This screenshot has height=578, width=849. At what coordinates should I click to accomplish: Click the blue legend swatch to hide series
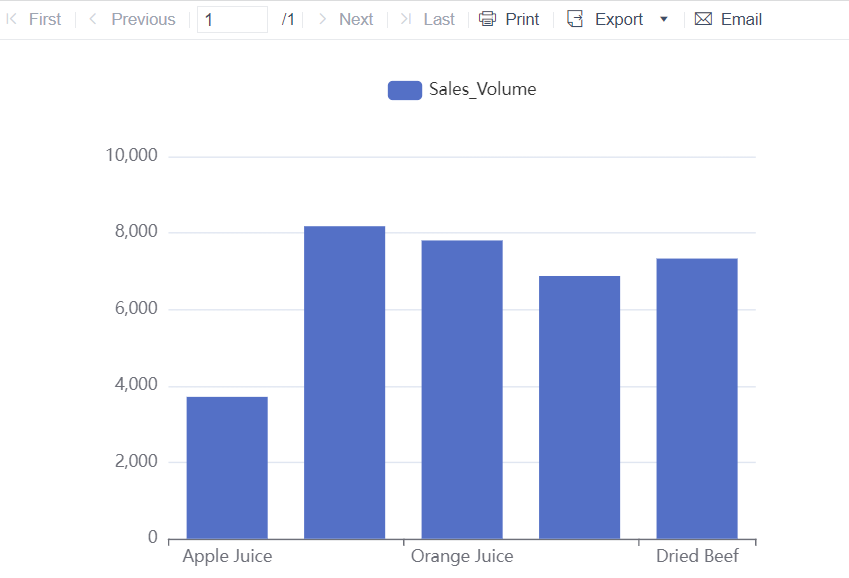(404, 89)
